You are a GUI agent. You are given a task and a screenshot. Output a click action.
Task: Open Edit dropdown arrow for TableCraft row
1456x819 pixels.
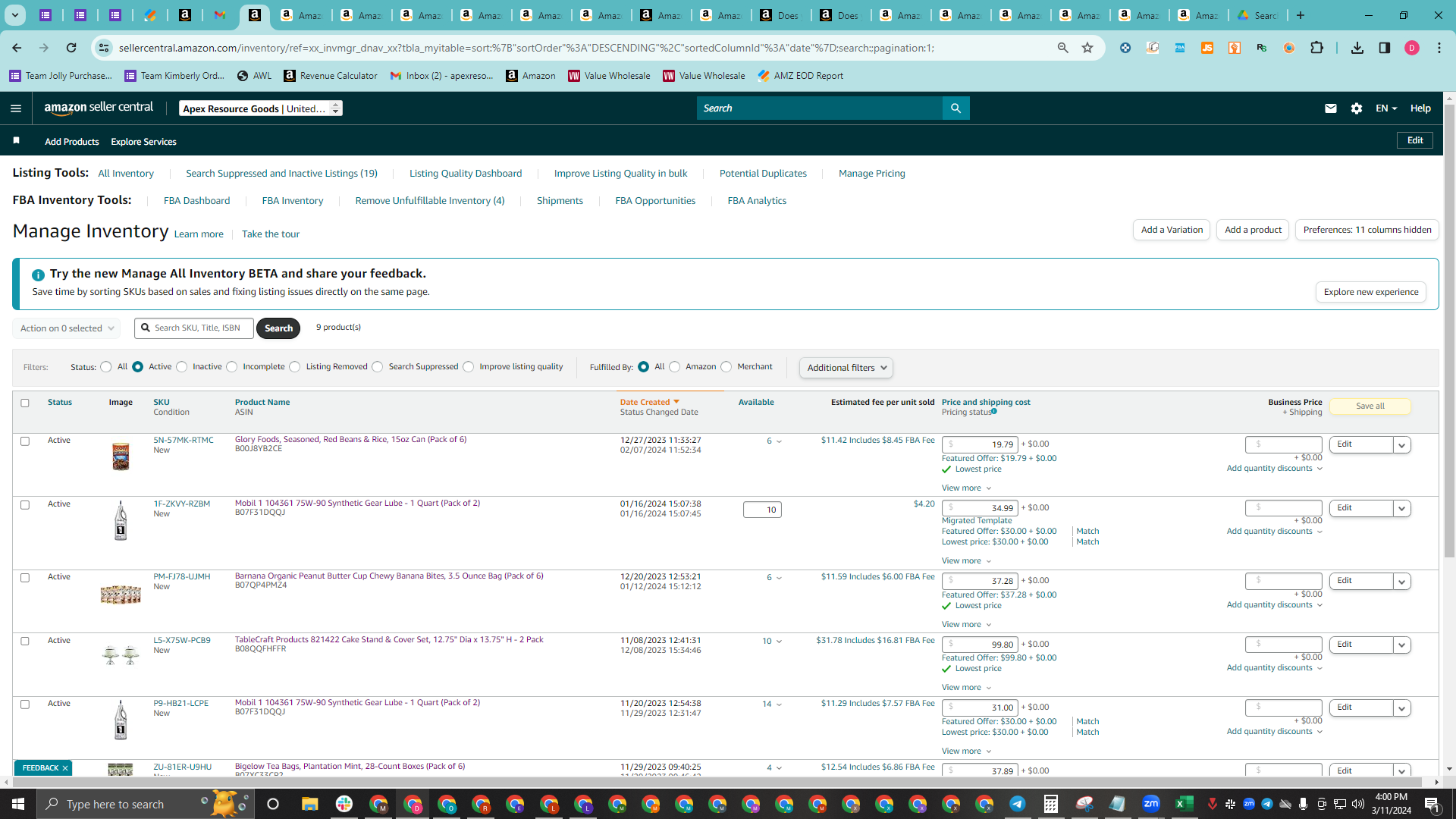[x=1402, y=645]
